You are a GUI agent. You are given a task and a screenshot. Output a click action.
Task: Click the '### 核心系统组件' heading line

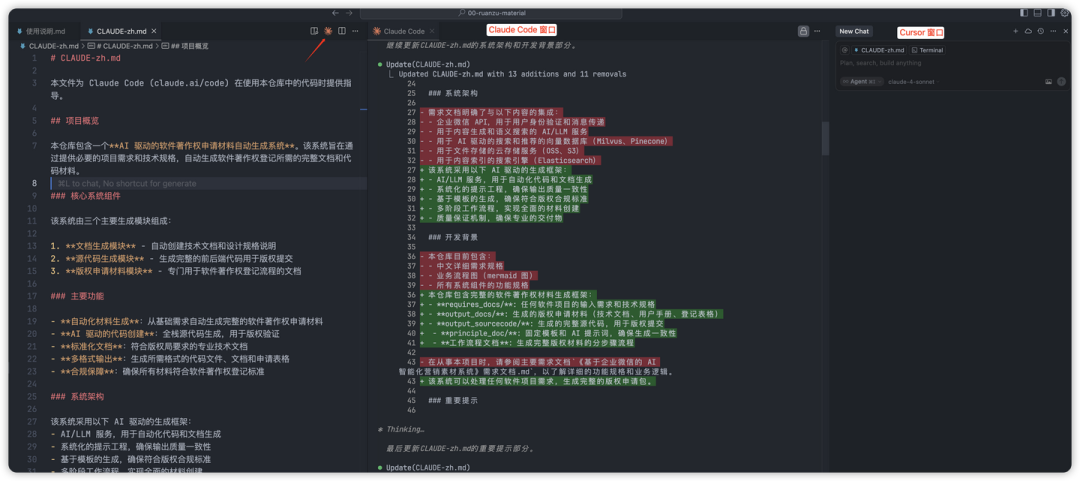click(x=85, y=196)
